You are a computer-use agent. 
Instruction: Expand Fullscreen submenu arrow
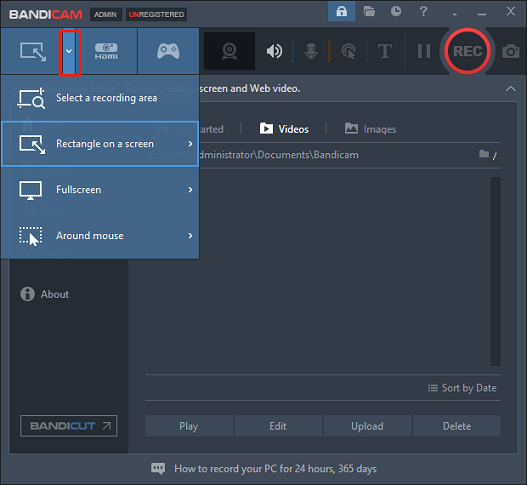click(x=191, y=190)
